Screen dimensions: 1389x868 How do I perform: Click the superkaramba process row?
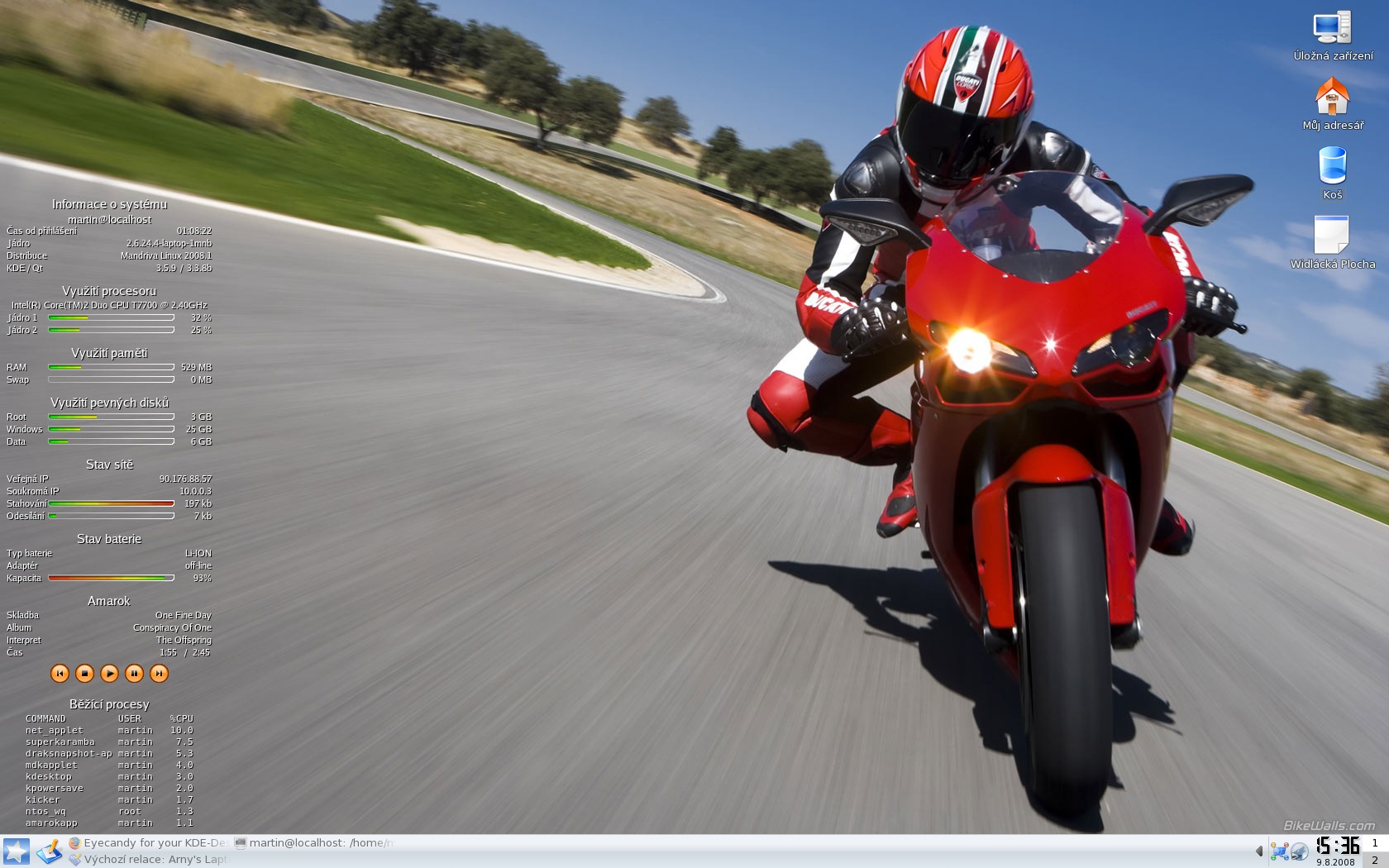109,742
